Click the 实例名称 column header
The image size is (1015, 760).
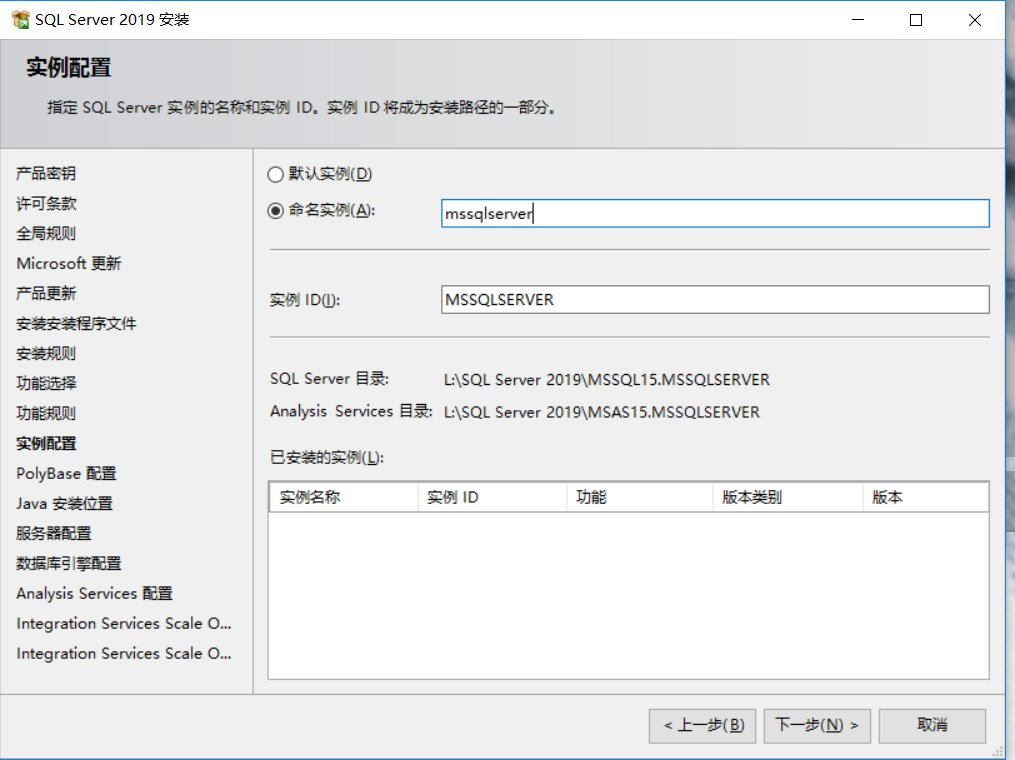(344, 497)
